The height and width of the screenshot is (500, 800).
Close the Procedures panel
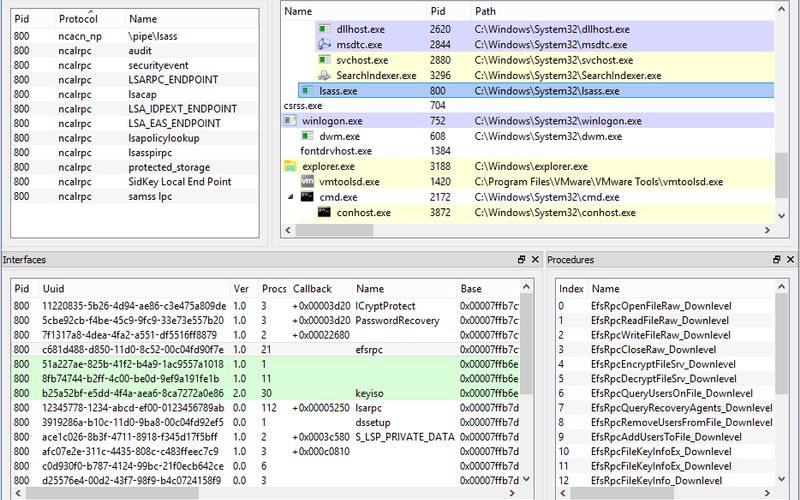pos(790,259)
